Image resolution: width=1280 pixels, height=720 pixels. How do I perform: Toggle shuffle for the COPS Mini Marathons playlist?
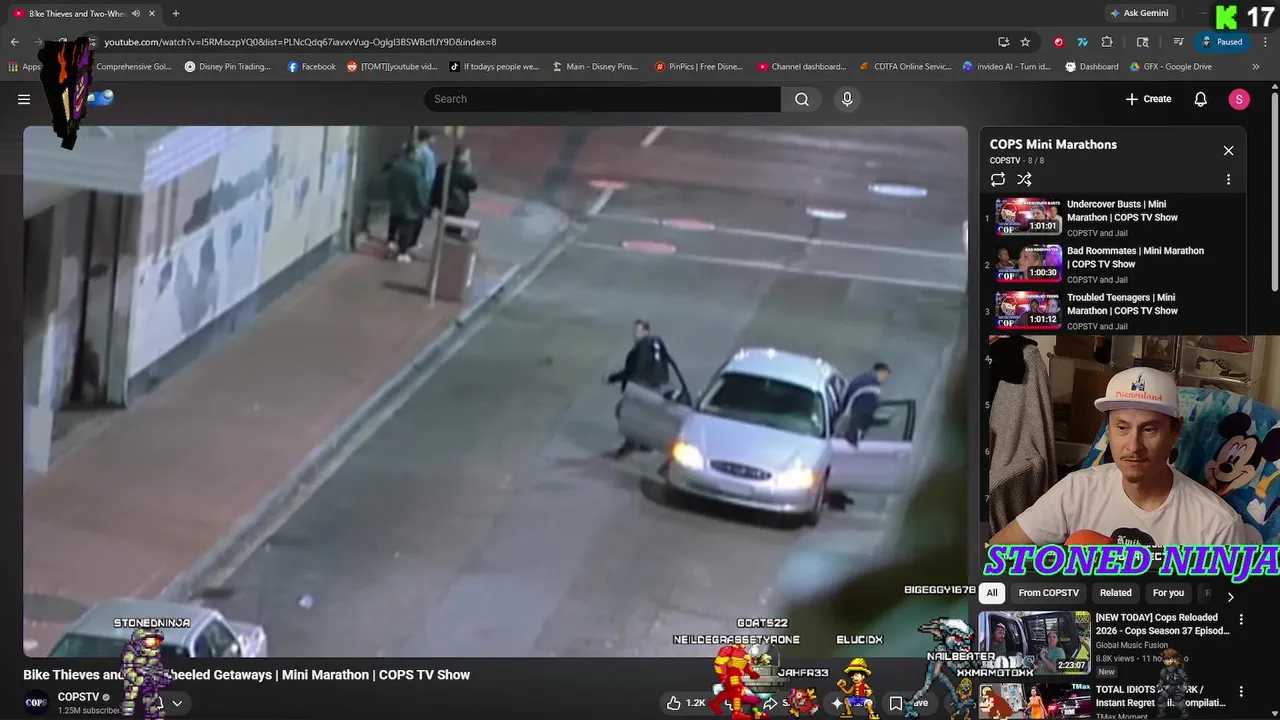pos(1024,180)
